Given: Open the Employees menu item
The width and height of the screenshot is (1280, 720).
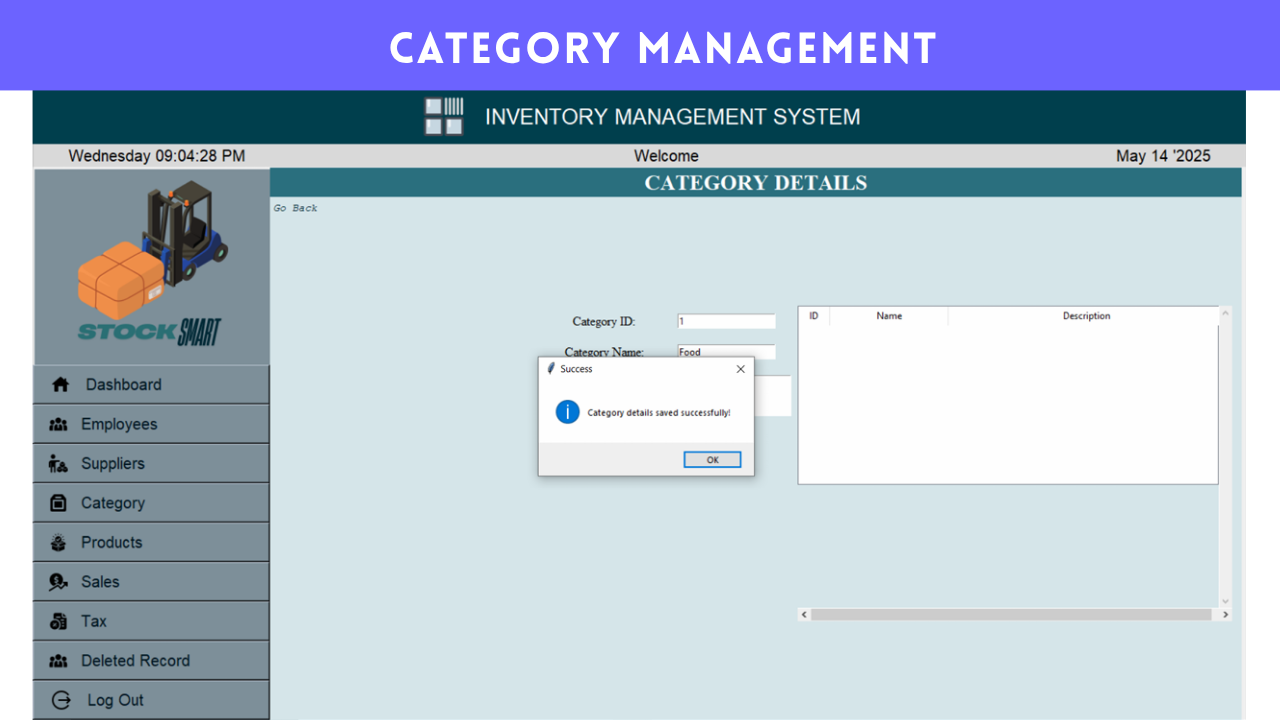Looking at the screenshot, I should coord(151,424).
